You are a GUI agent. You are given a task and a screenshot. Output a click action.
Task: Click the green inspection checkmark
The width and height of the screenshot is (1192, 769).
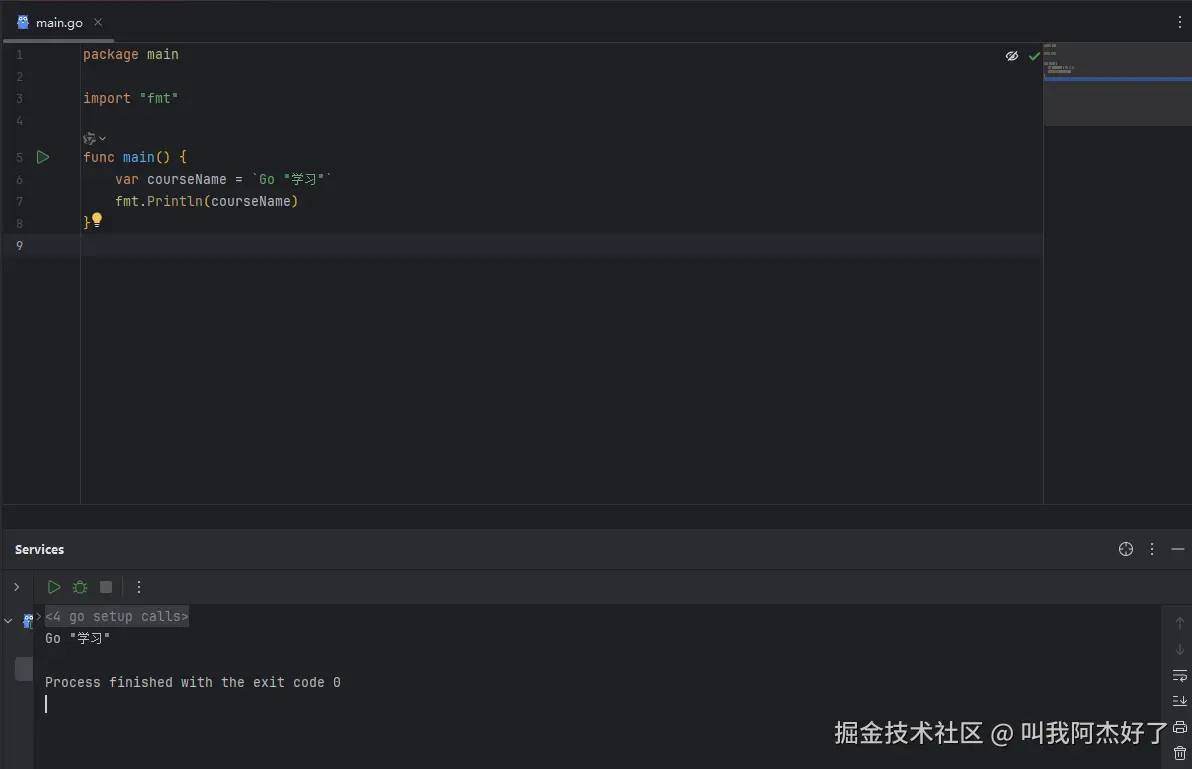(1034, 56)
